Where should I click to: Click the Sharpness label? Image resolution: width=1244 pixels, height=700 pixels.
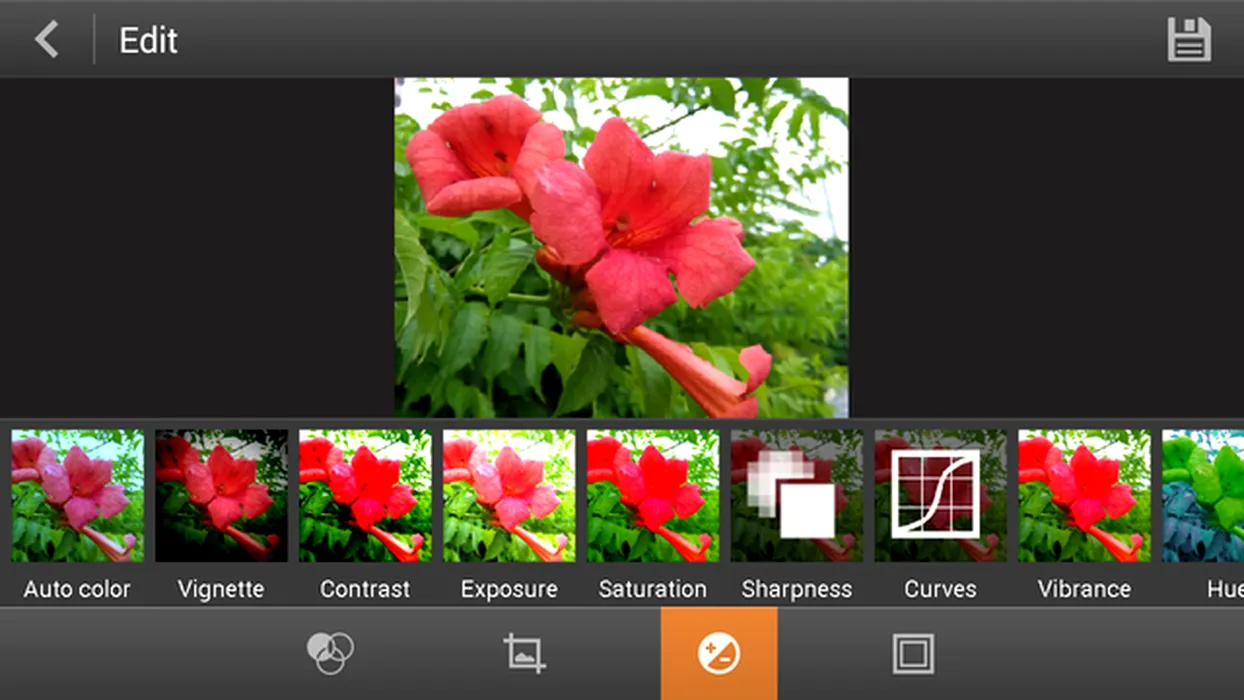(x=797, y=589)
